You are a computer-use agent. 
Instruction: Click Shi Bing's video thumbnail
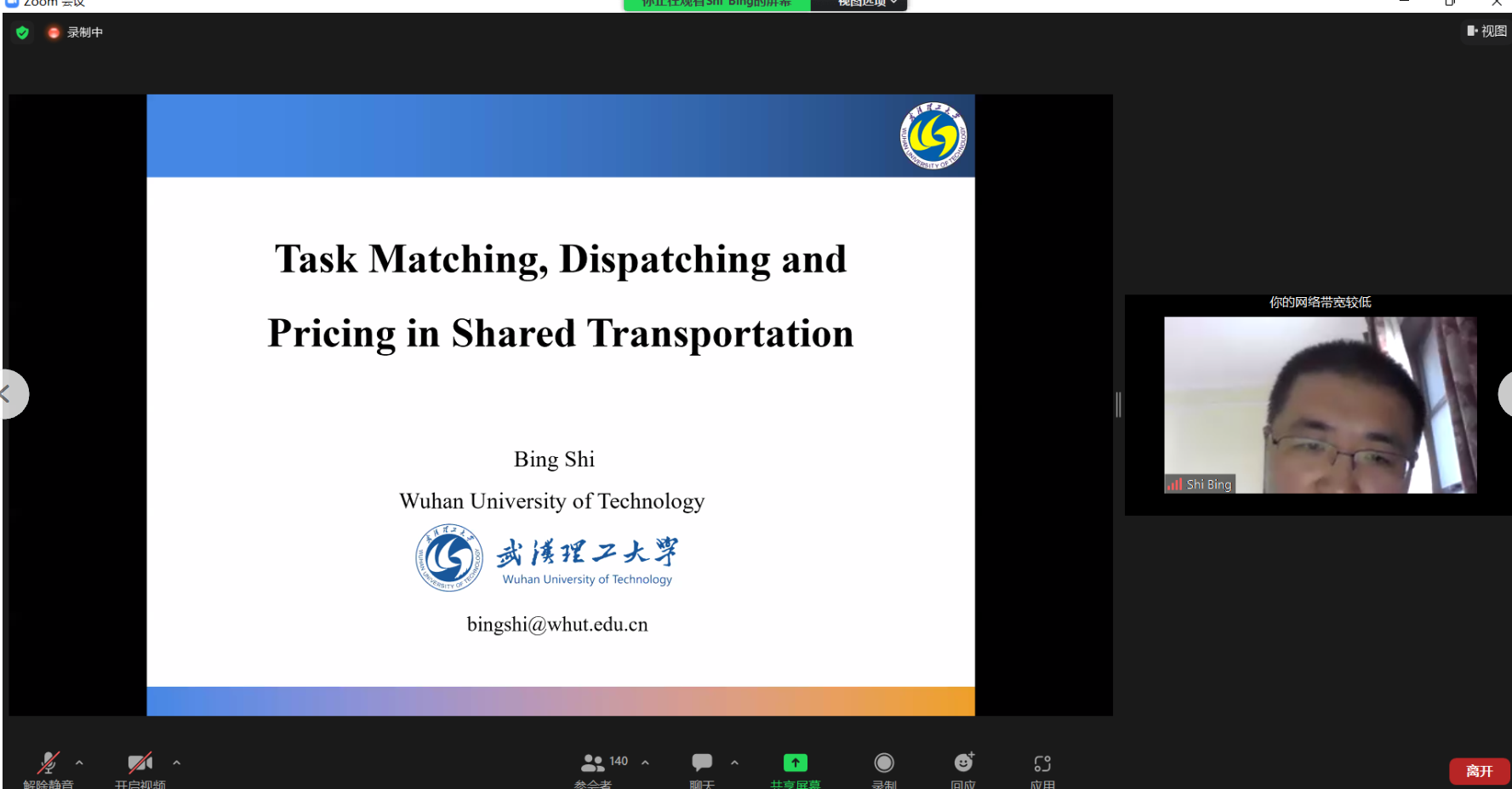(1320, 405)
